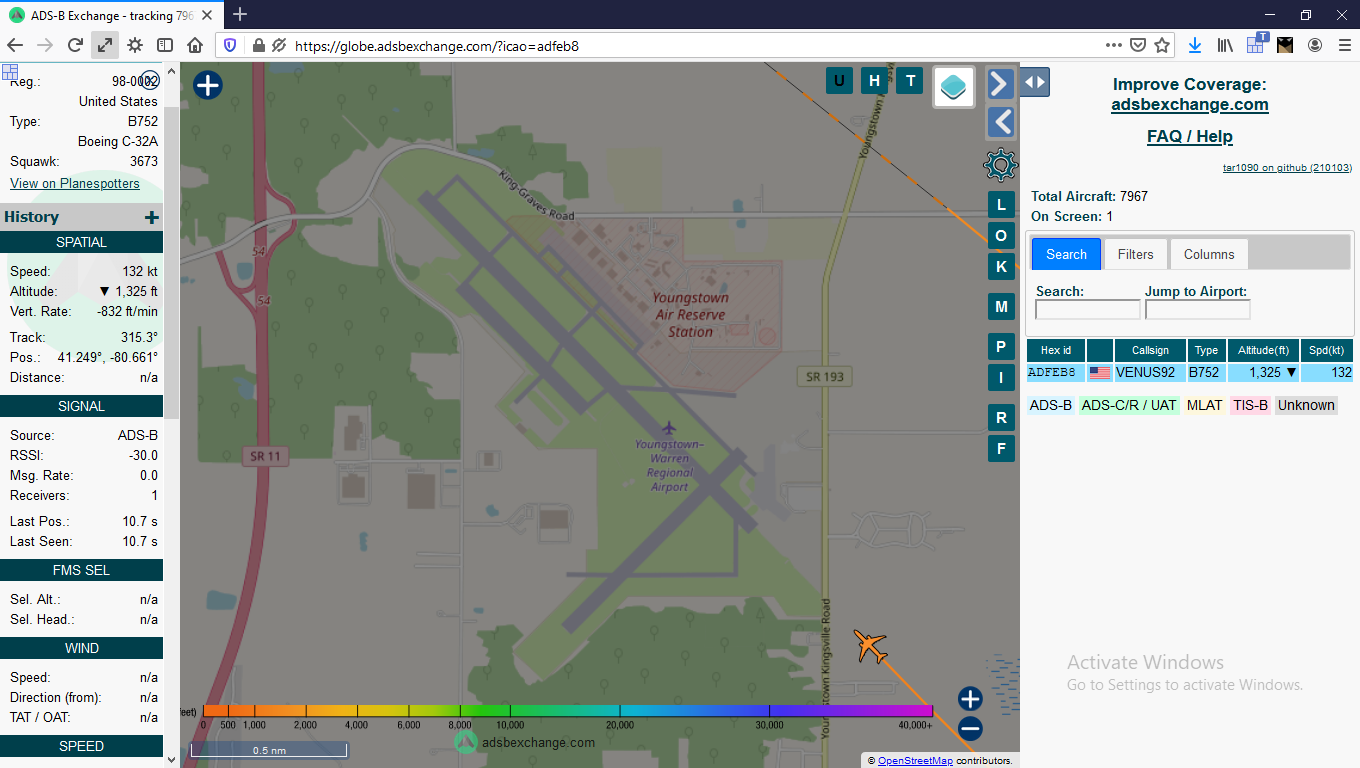
Task: Open OpenStreetMap attribution link
Action: 915,761
